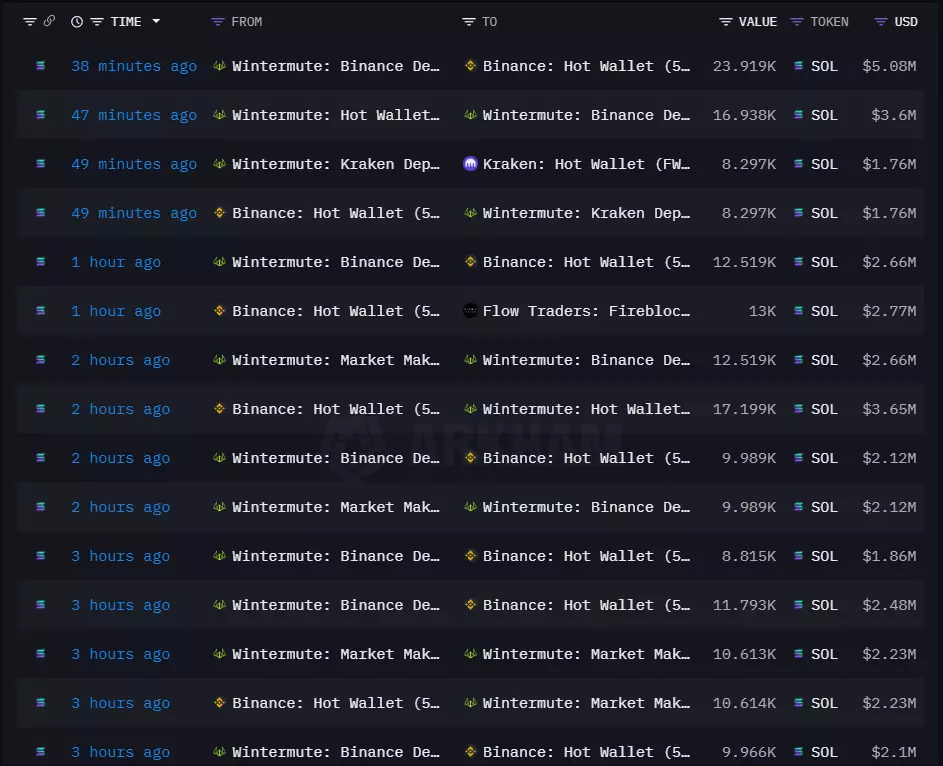This screenshot has height=766, width=943.
Task: Open the FROM column filter icon
Action: tap(218, 22)
